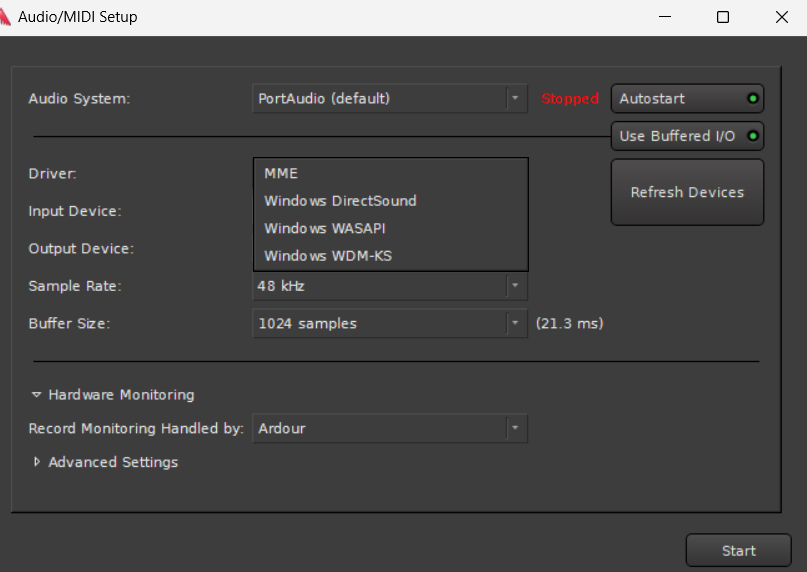Click the Sample Rate dropdown arrow
The image size is (807, 572).
click(515, 286)
